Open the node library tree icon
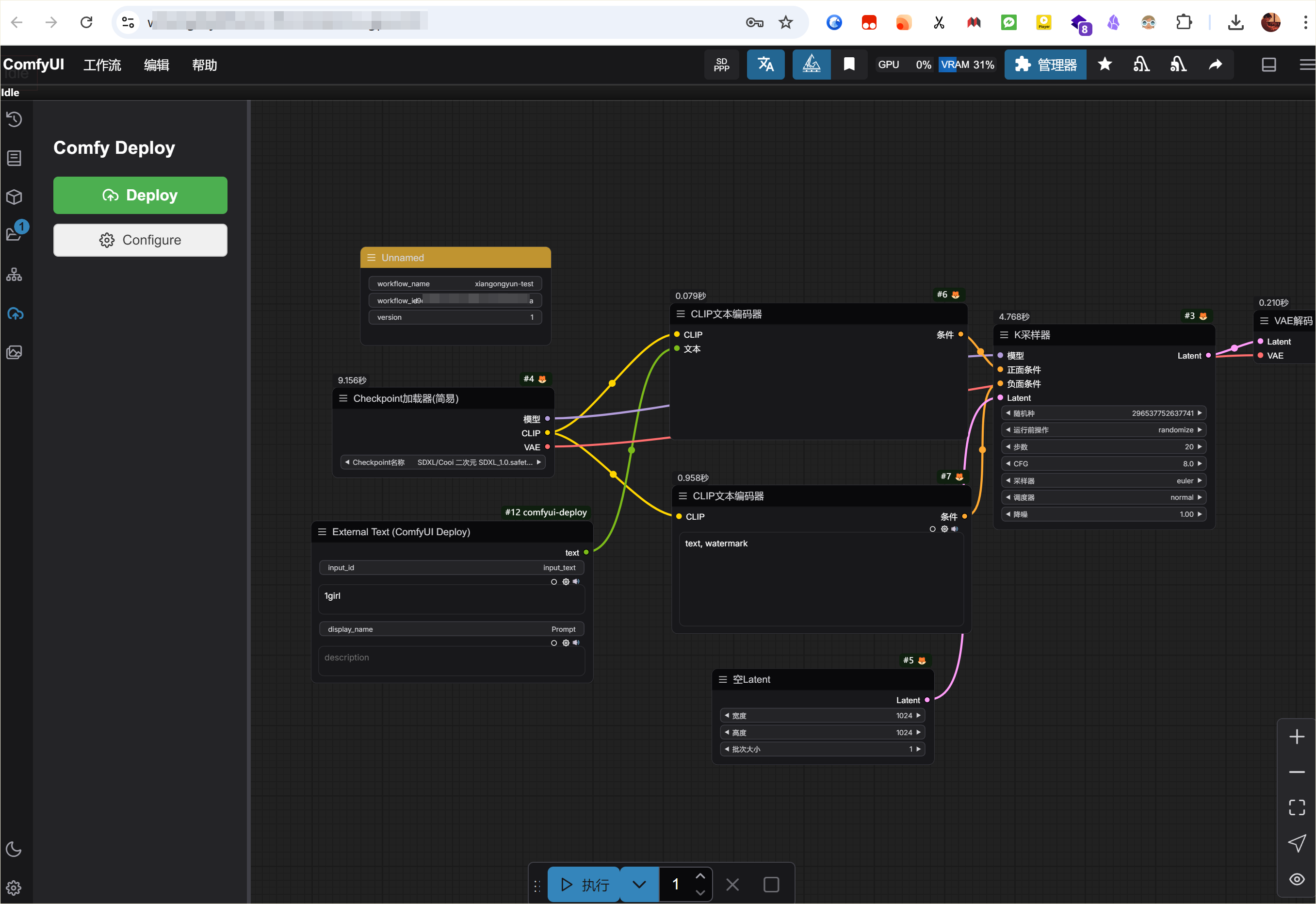 click(14, 275)
